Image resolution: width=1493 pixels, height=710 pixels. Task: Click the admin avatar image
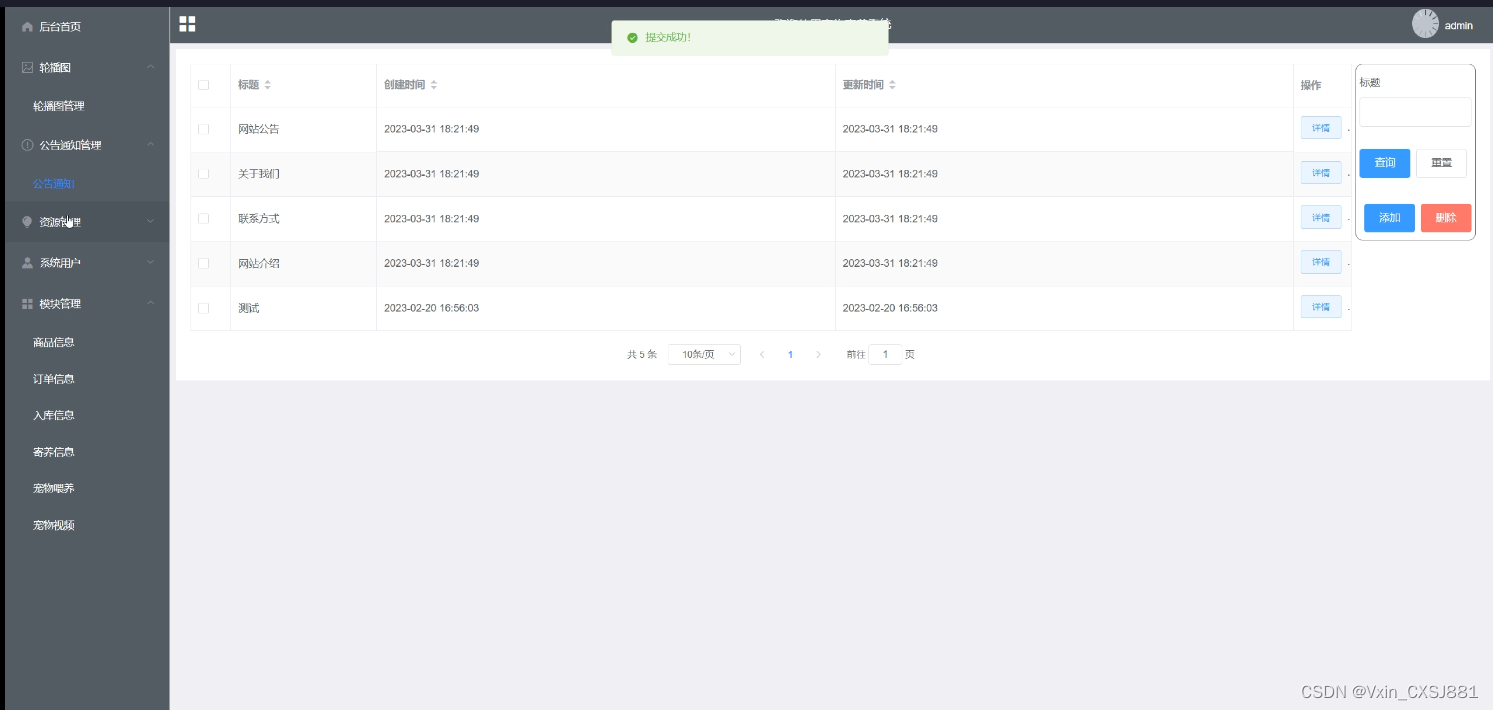(x=1425, y=24)
